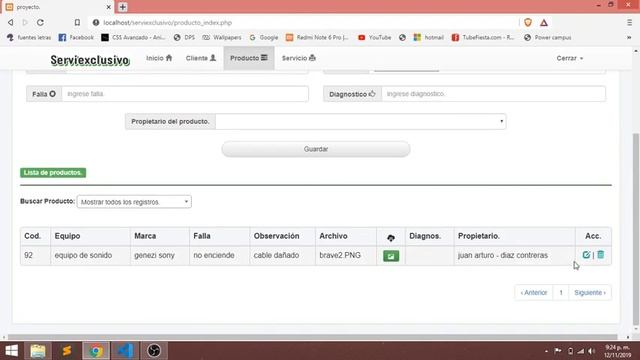This screenshot has width=640, height=360.
Task: Click the Anterior pagination link
Action: click(x=534, y=293)
